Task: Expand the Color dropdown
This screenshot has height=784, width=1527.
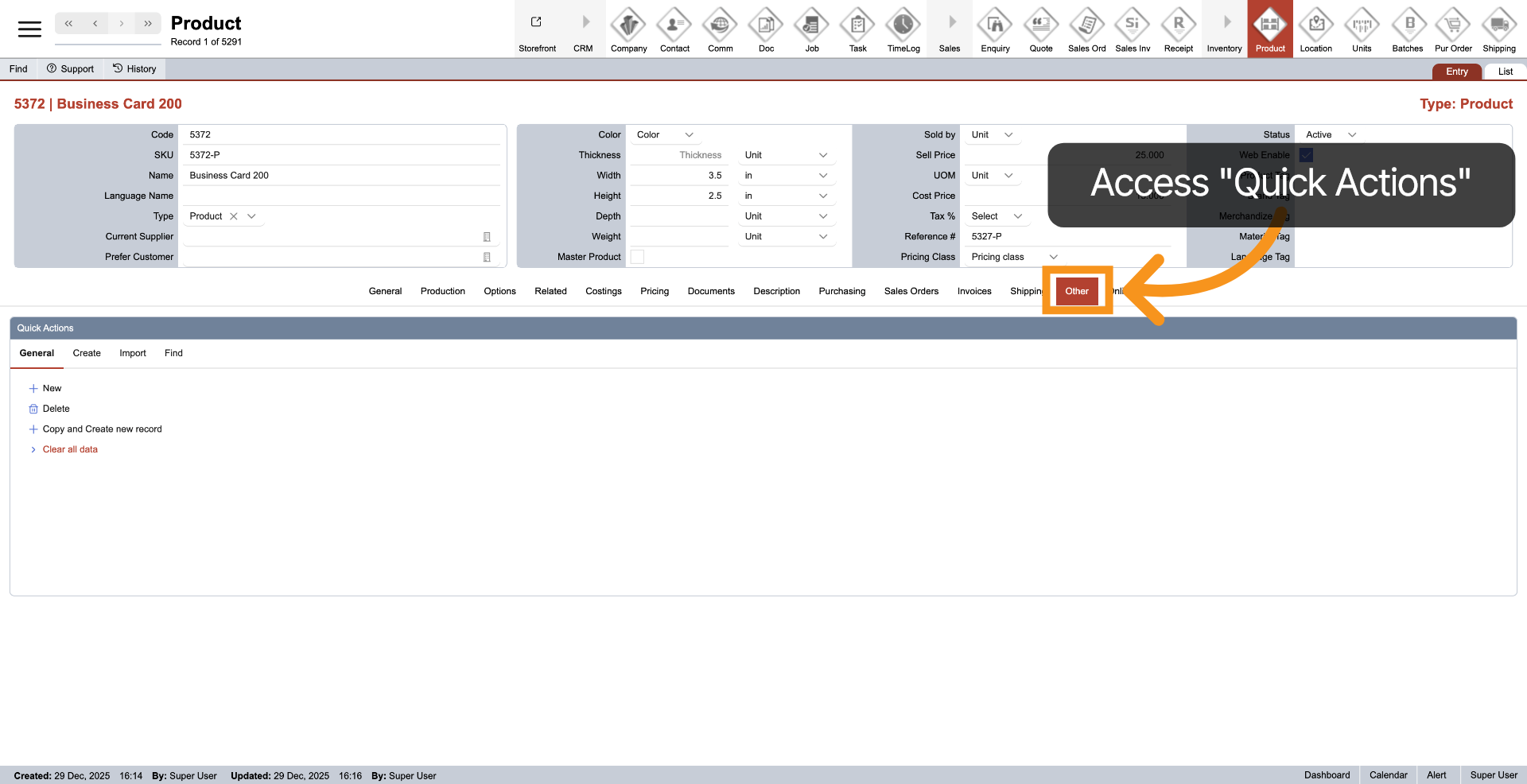Action: click(x=689, y=135)
